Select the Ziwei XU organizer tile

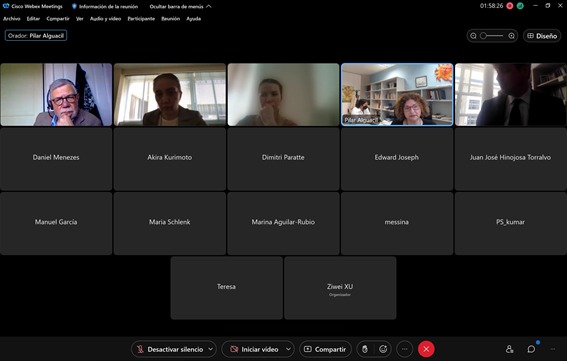coord(340,288)
